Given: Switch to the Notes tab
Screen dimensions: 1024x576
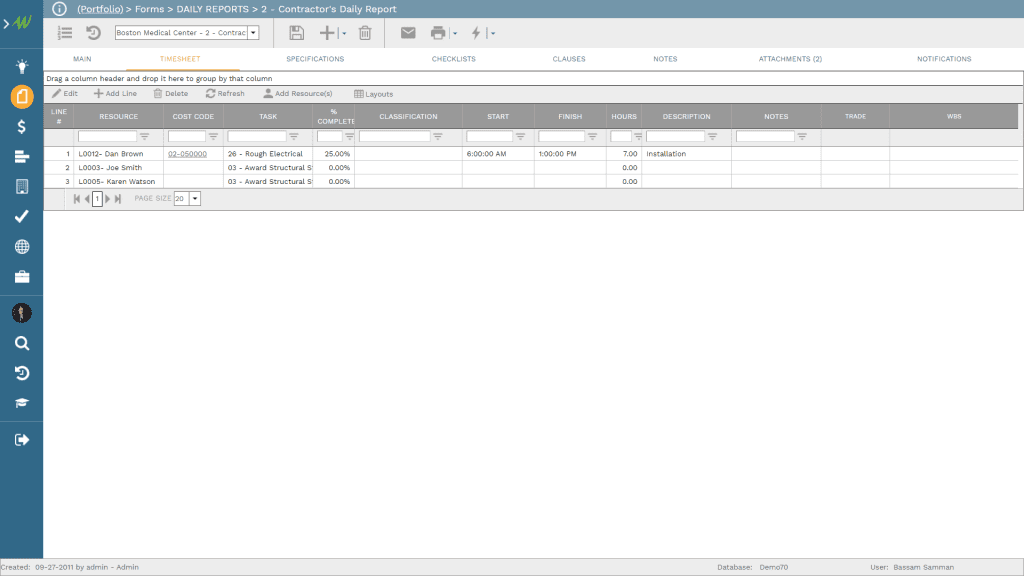Looking at the screenshot, I should coord(665,59).
